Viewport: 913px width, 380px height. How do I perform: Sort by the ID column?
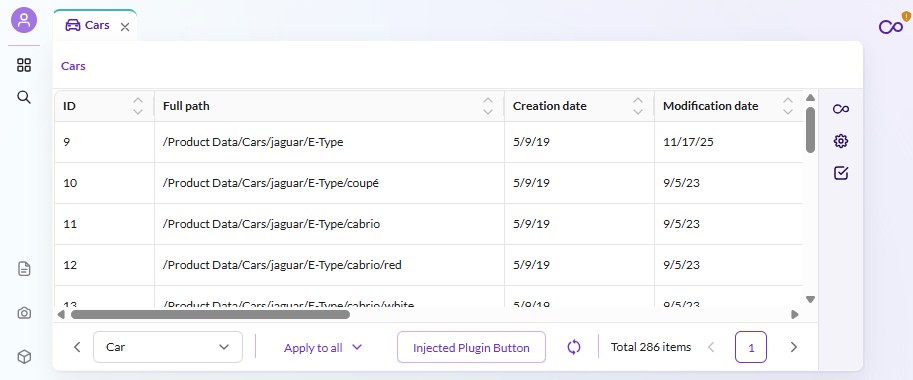coord(138,106)
